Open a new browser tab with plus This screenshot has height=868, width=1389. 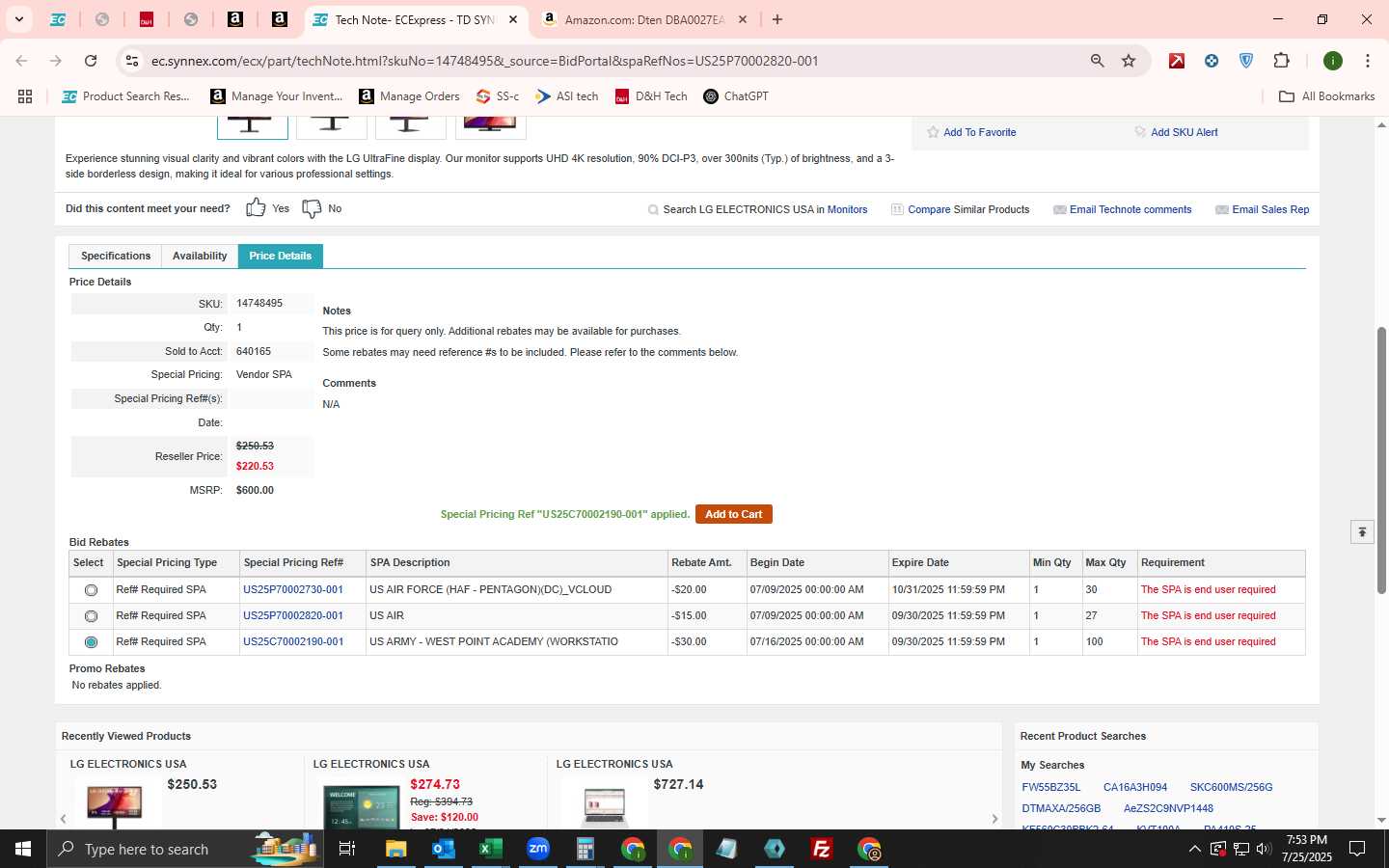point(777,19)
